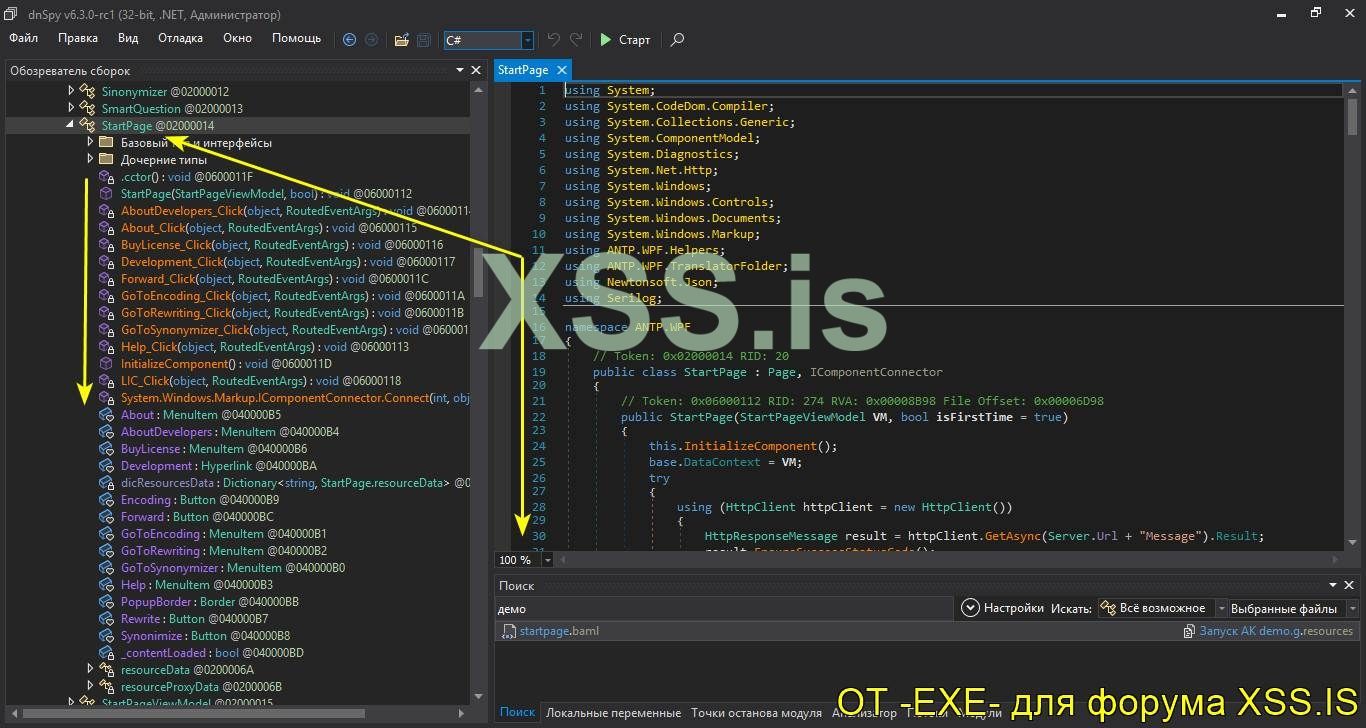The image size is (1366, 728).
Task: Click the SmartQuestion class icon
Action: tap(88, 108)
